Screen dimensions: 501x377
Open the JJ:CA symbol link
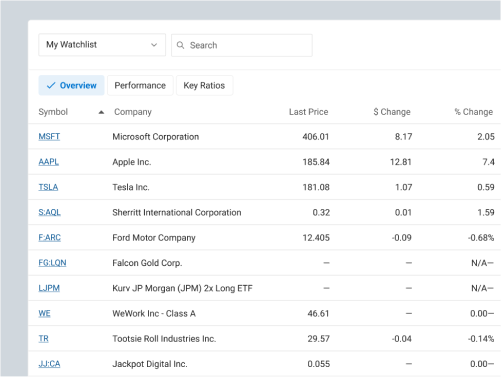(49, 364)
